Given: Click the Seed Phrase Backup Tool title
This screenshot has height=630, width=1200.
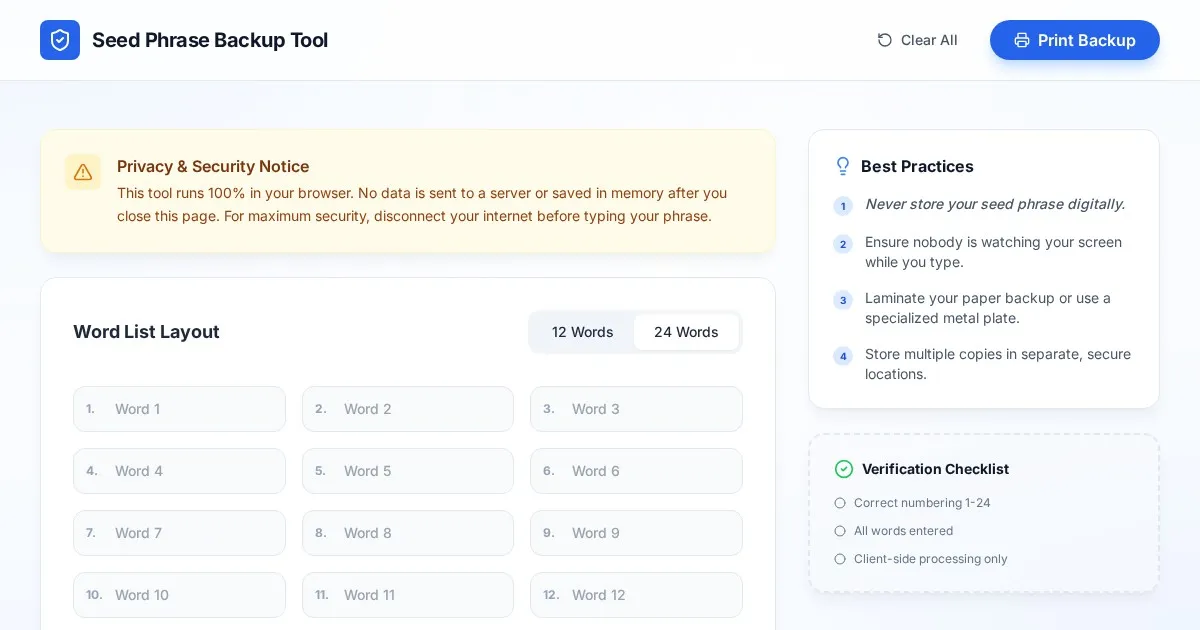Looking at the screenshot, I should pos(210,40).
